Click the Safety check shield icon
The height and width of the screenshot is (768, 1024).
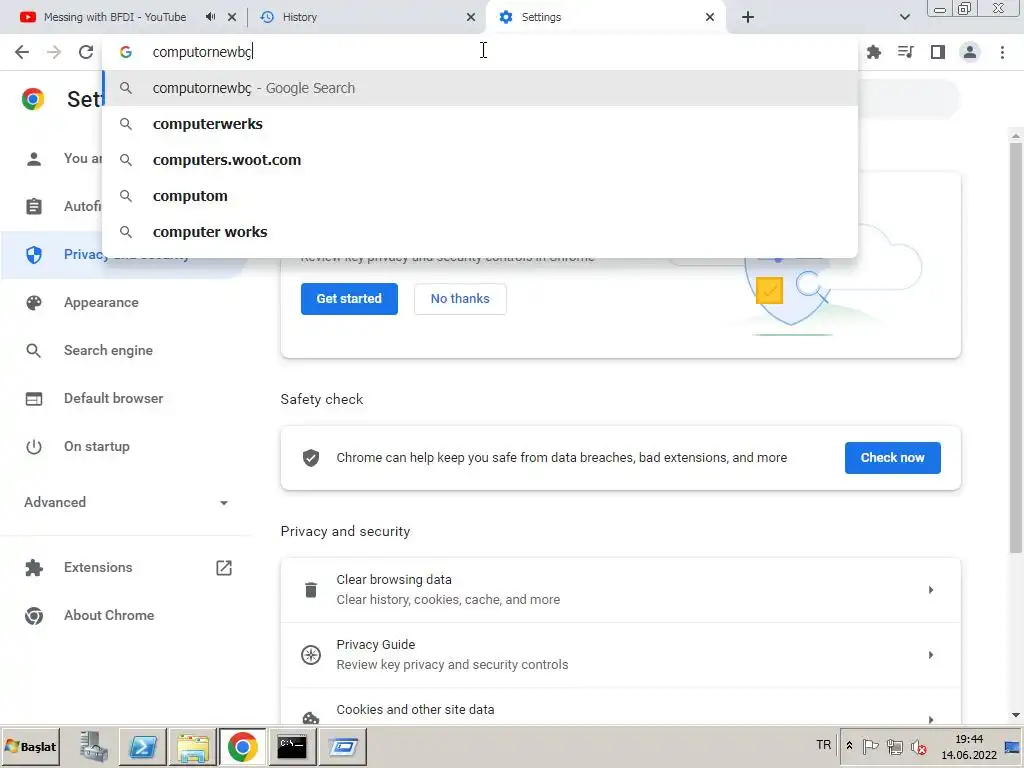pyautogui.click(x=311, y=458)
